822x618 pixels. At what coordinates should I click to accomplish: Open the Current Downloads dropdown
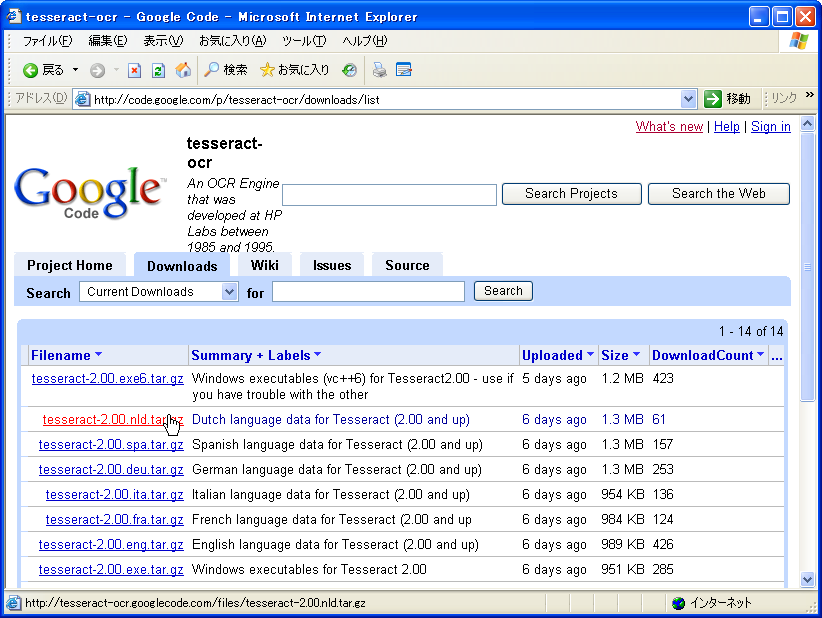159,291
